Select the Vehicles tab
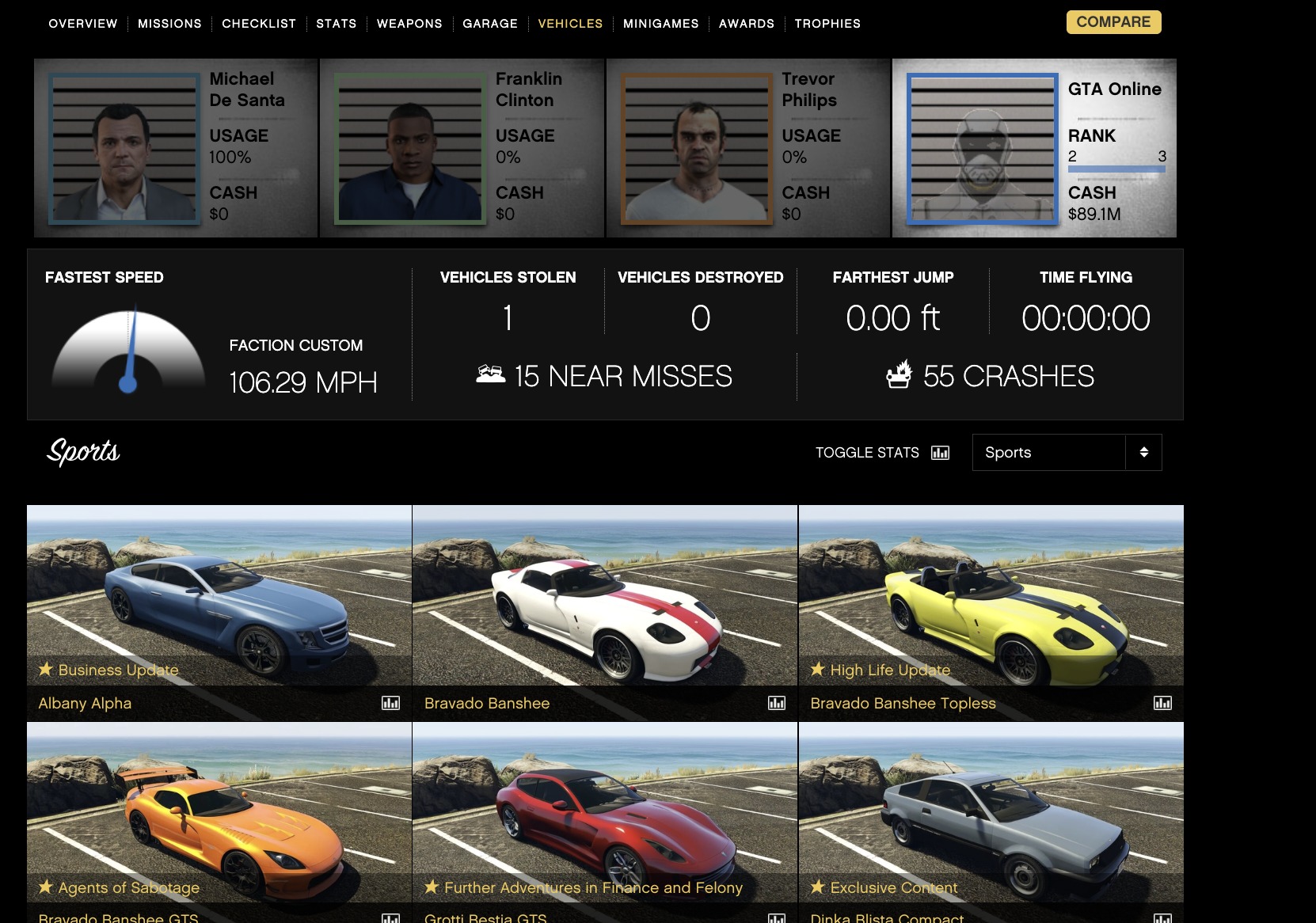Screen dimensions: 1316x923 click(x=570, y=24)
